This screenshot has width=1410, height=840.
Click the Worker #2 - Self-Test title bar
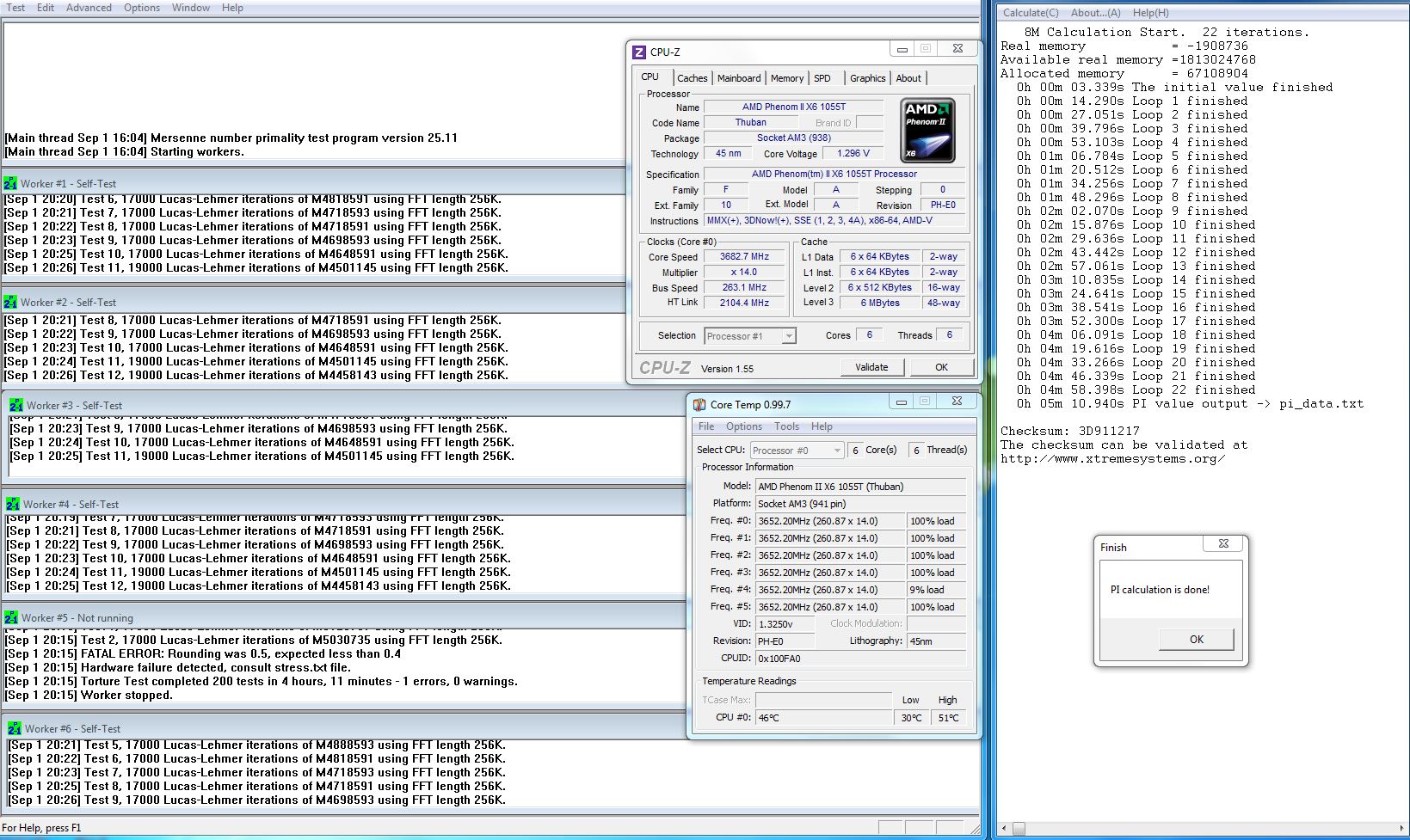(313, 302)
